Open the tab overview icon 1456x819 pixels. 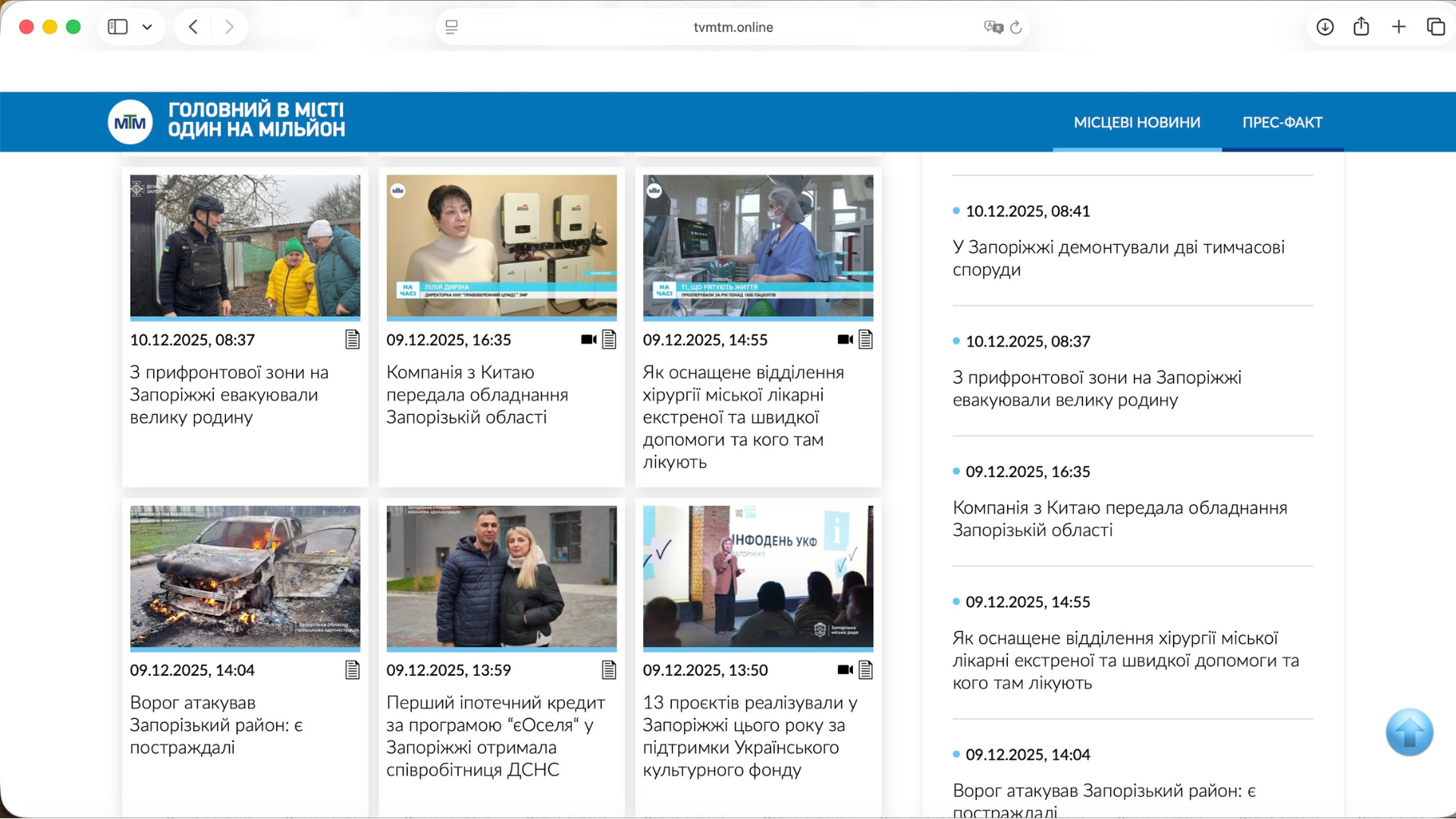(x=1436, y=27)
